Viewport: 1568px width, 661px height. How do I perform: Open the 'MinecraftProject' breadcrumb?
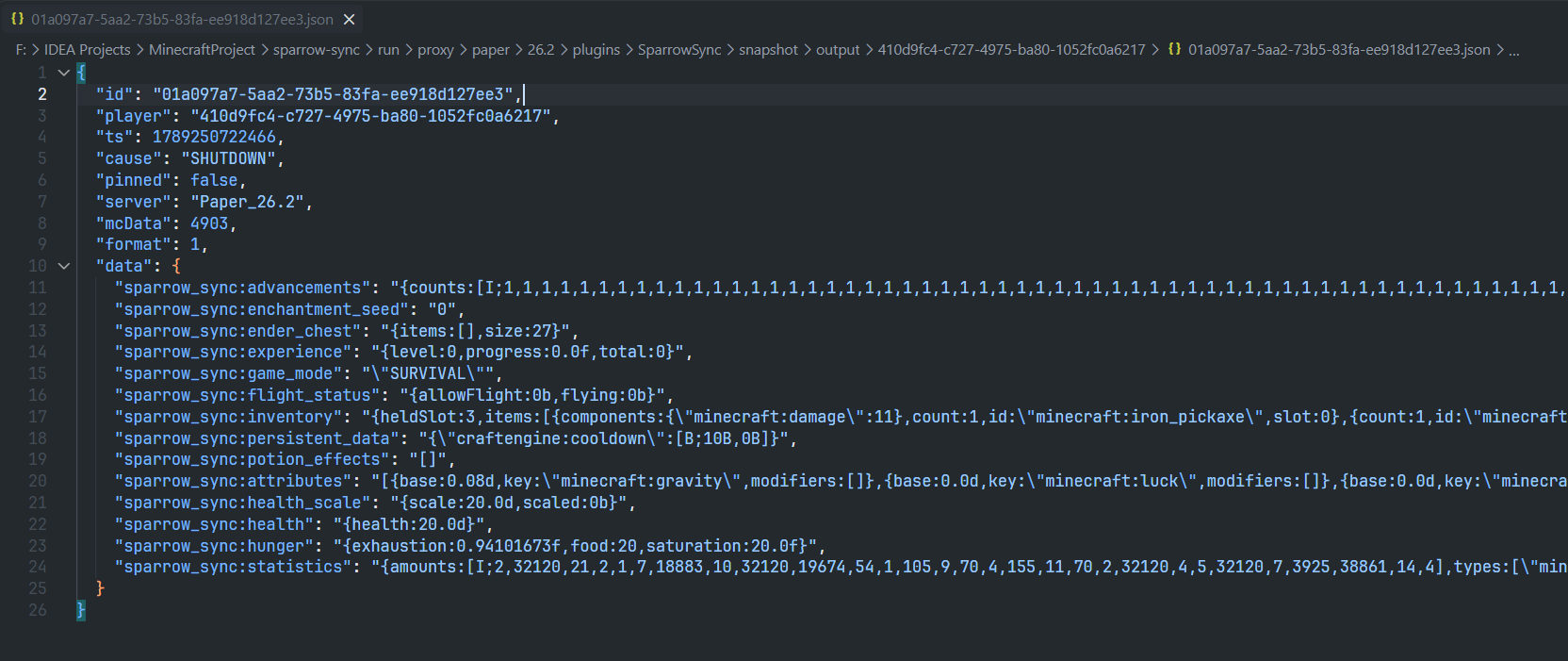202,49
